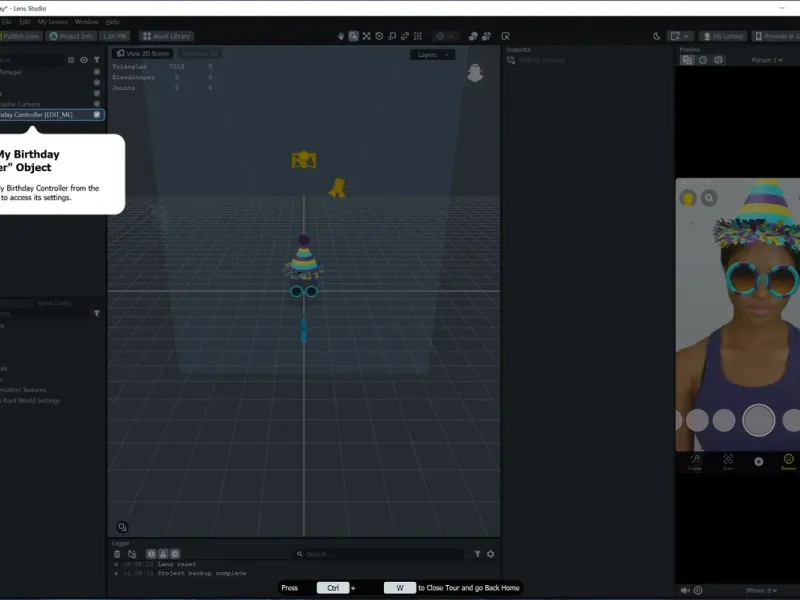Open the window layout dropdown near moon
Viewport: 800px width, 600px height.
pyautogui.click(x=680, y=36)
